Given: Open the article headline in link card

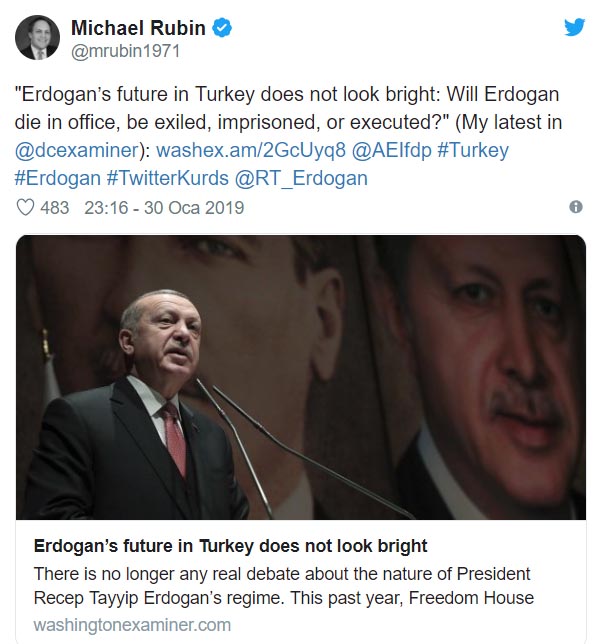Looking at the screenshot, I should 230,546.
